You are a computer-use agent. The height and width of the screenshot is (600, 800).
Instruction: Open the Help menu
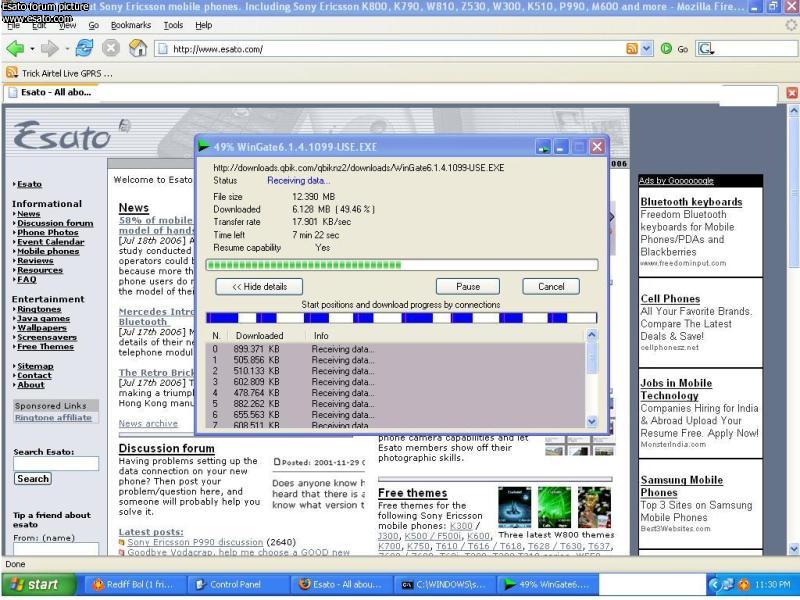click(x=204, y=25)
